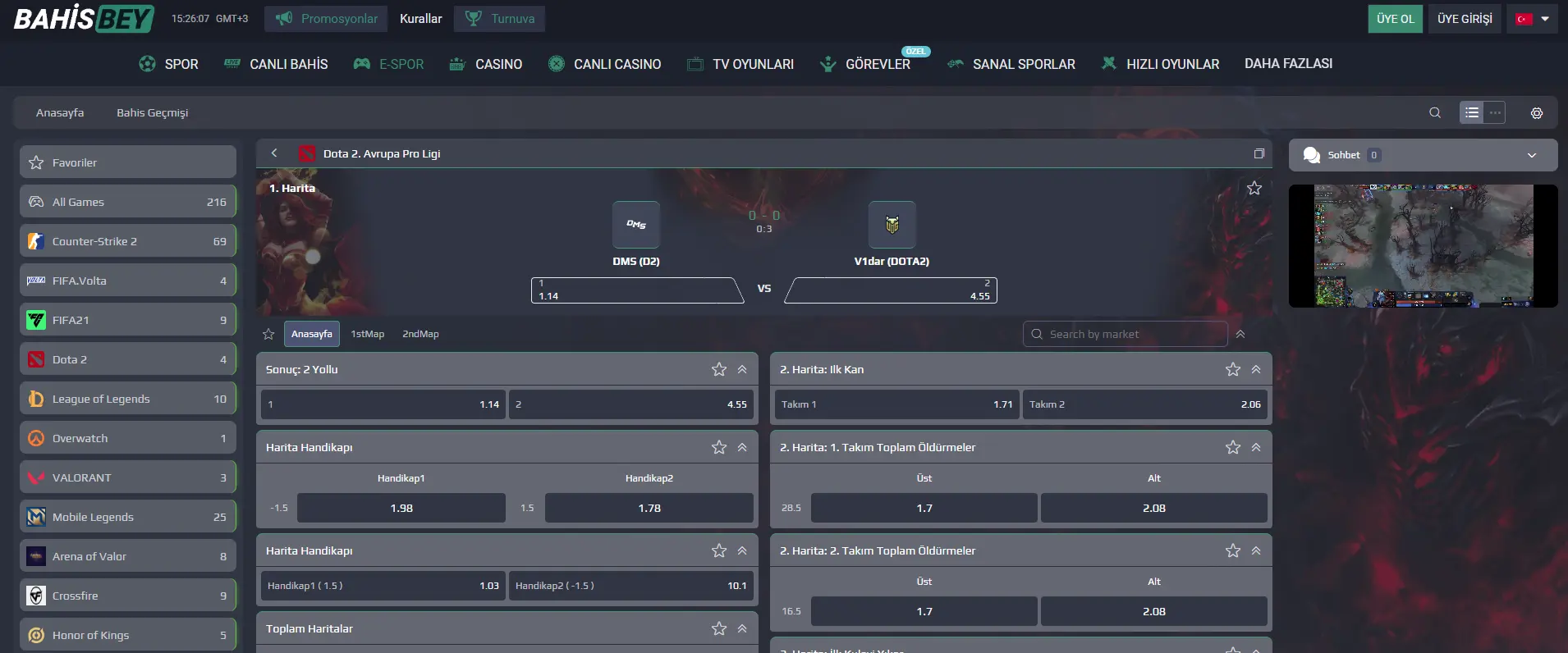Open Promosyonlar button
This screenshot has height=653, width=1568.
[x=326, y=18]
